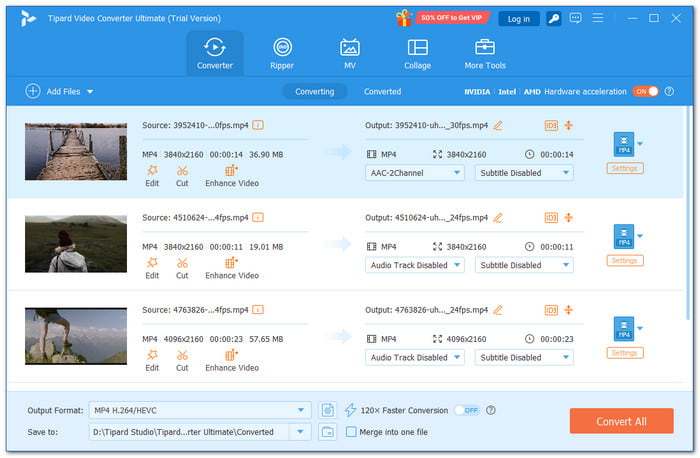Switch to the Converted list

click(382, 92)
